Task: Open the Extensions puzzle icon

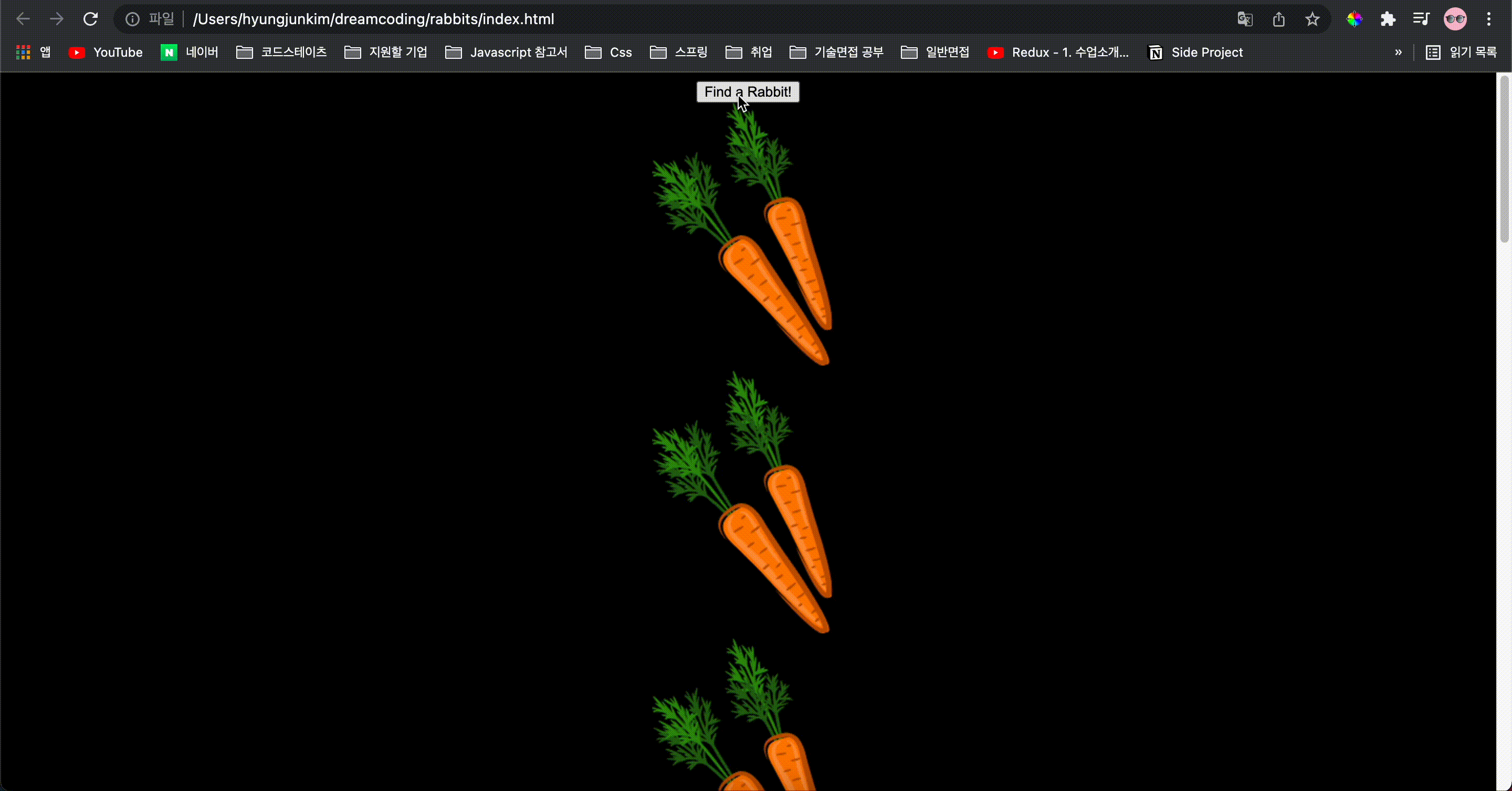Action: pyautogui.click(x=1388, y=19)
